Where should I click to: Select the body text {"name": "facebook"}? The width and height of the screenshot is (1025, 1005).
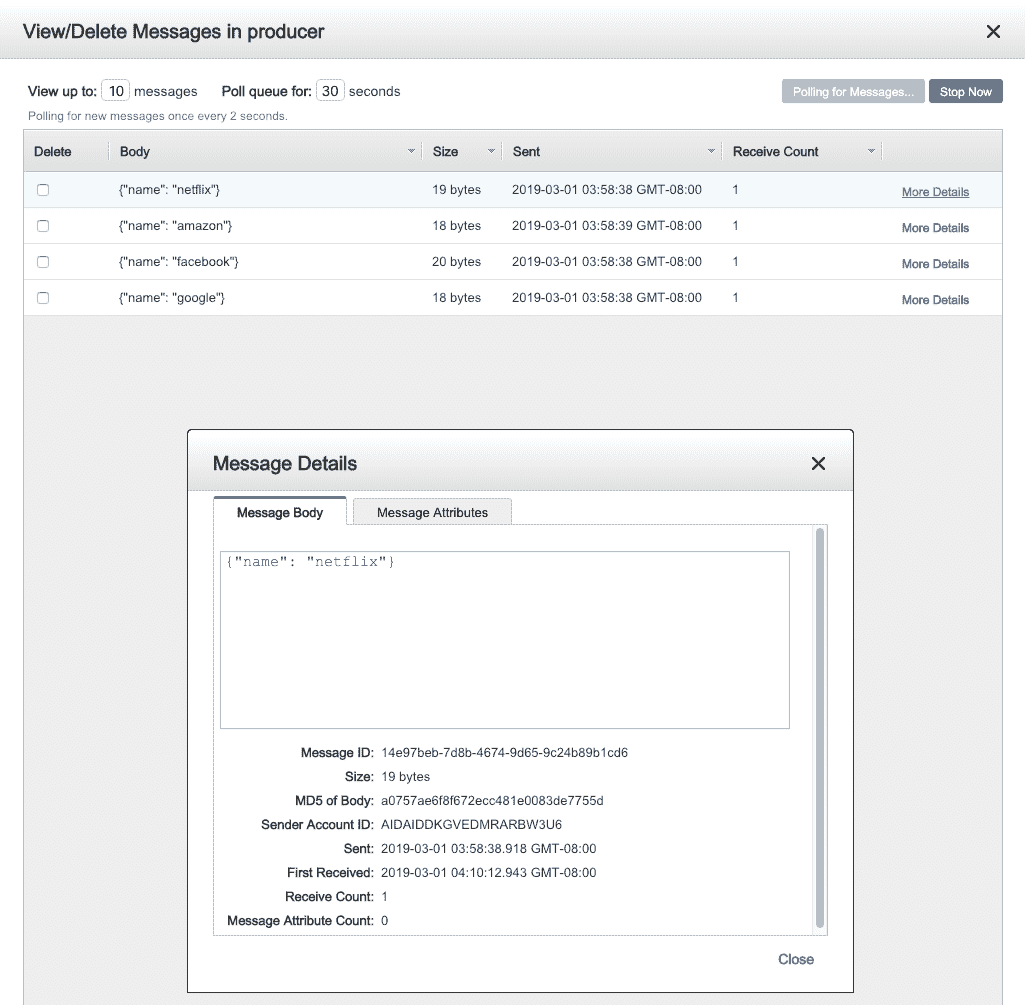(178, 262)
